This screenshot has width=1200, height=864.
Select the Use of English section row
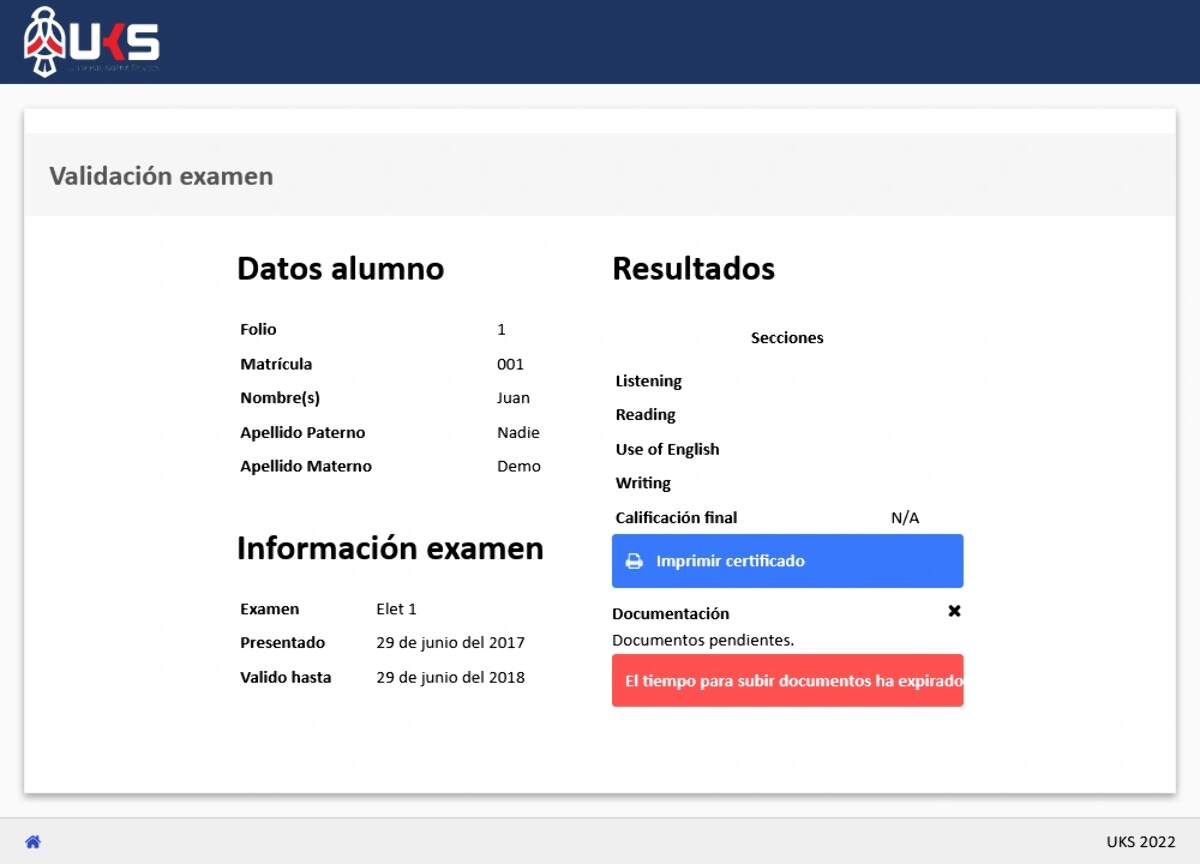point(788,449)
